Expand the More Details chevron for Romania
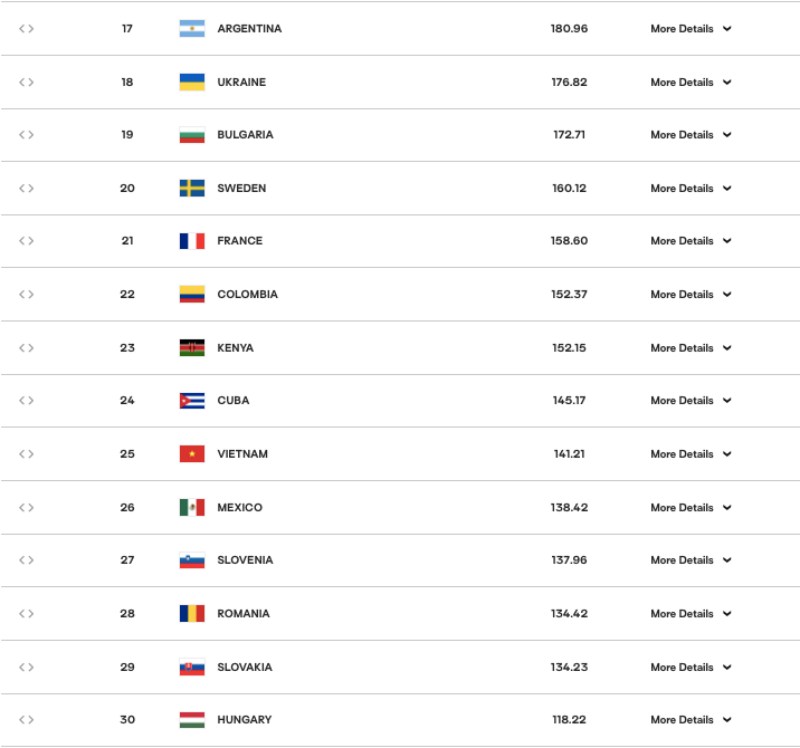 (727, 614)
